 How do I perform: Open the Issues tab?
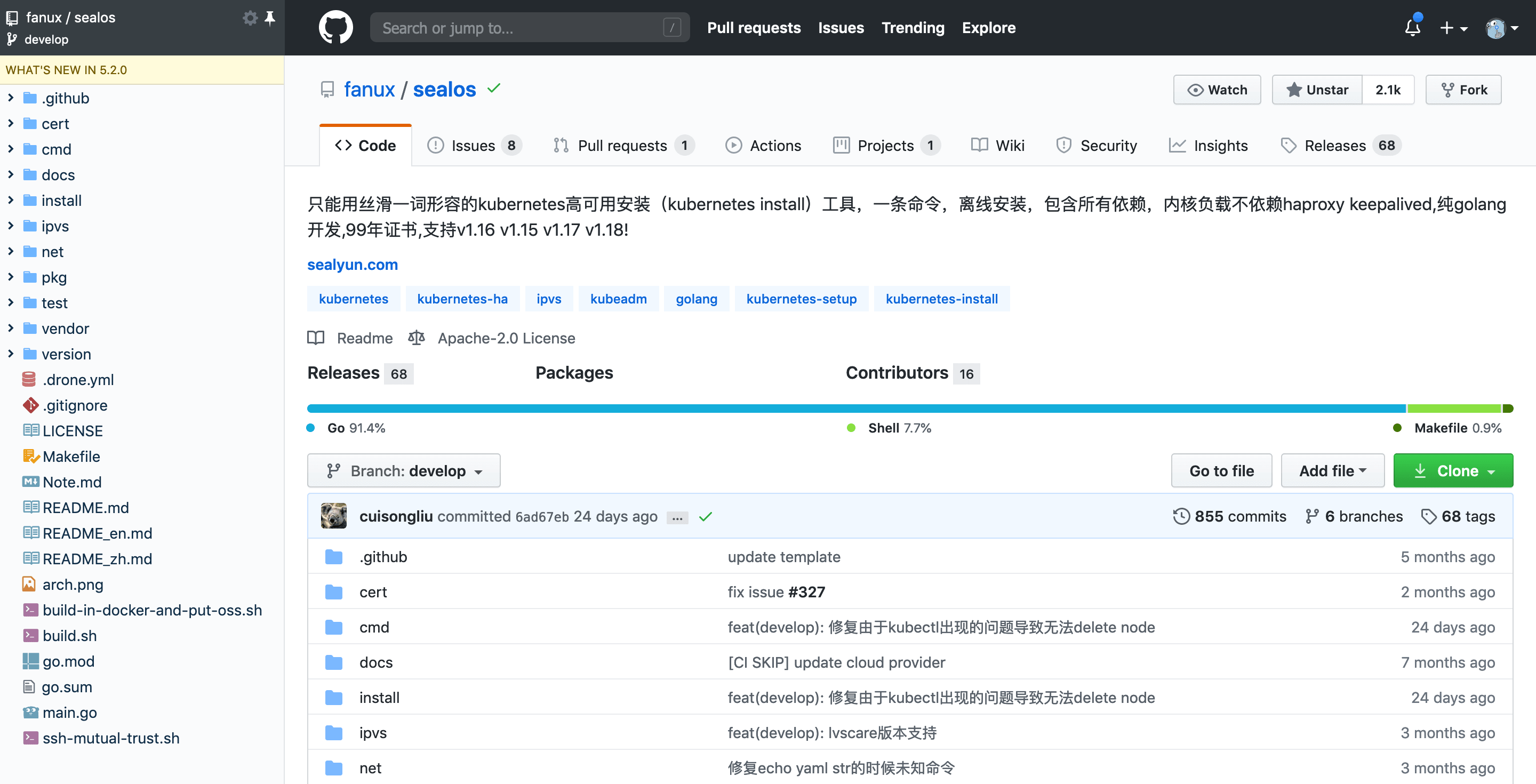[475, 146]
